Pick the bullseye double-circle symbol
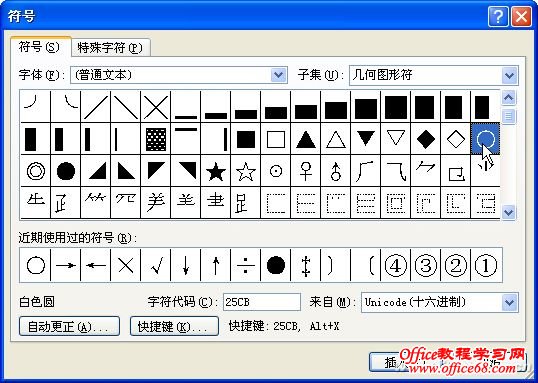Viewport: 538px width, 383px height. (36, 171)
